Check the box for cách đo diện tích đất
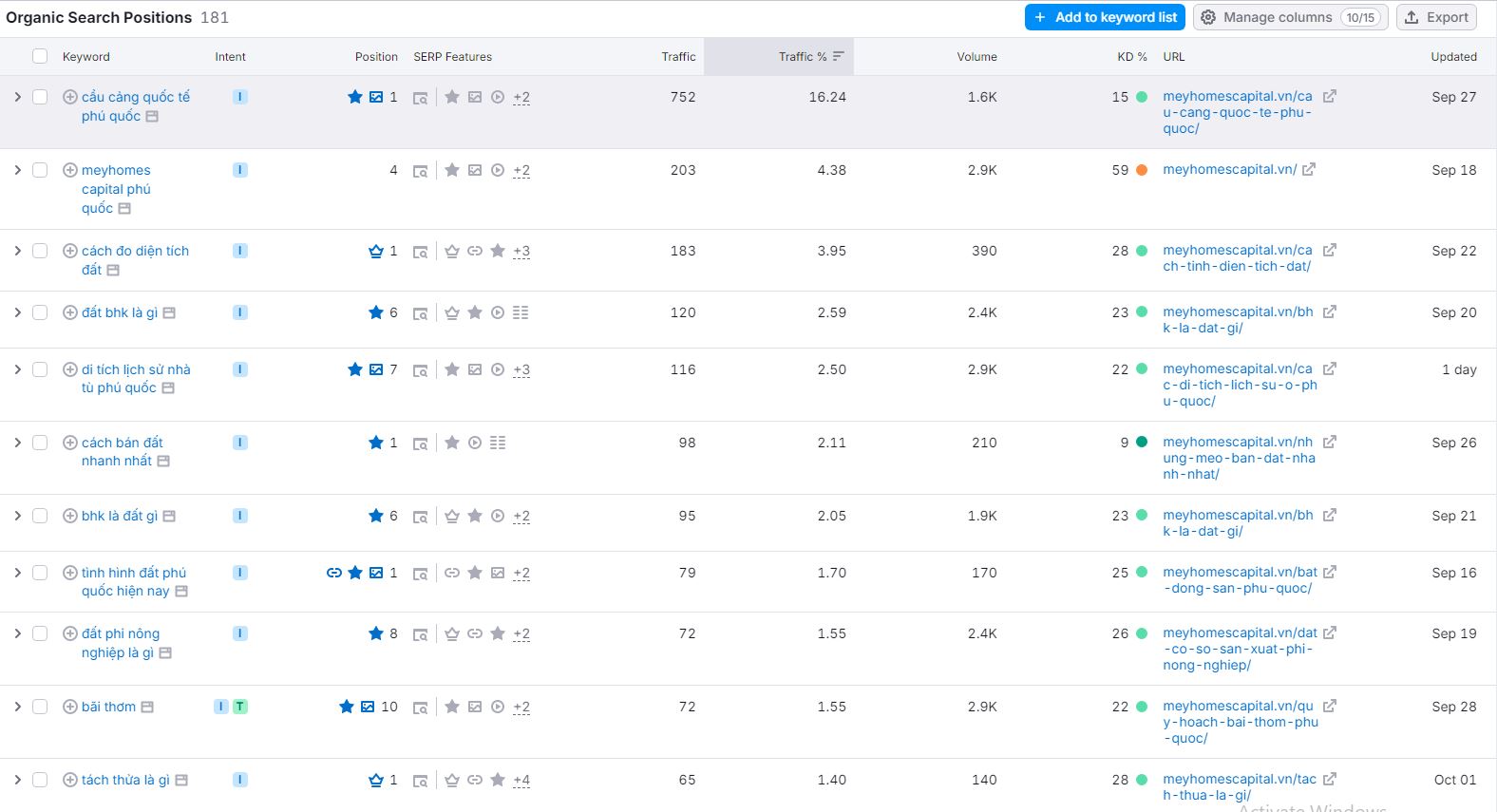Screen dimensions: 1497x812 pos(40,251)
